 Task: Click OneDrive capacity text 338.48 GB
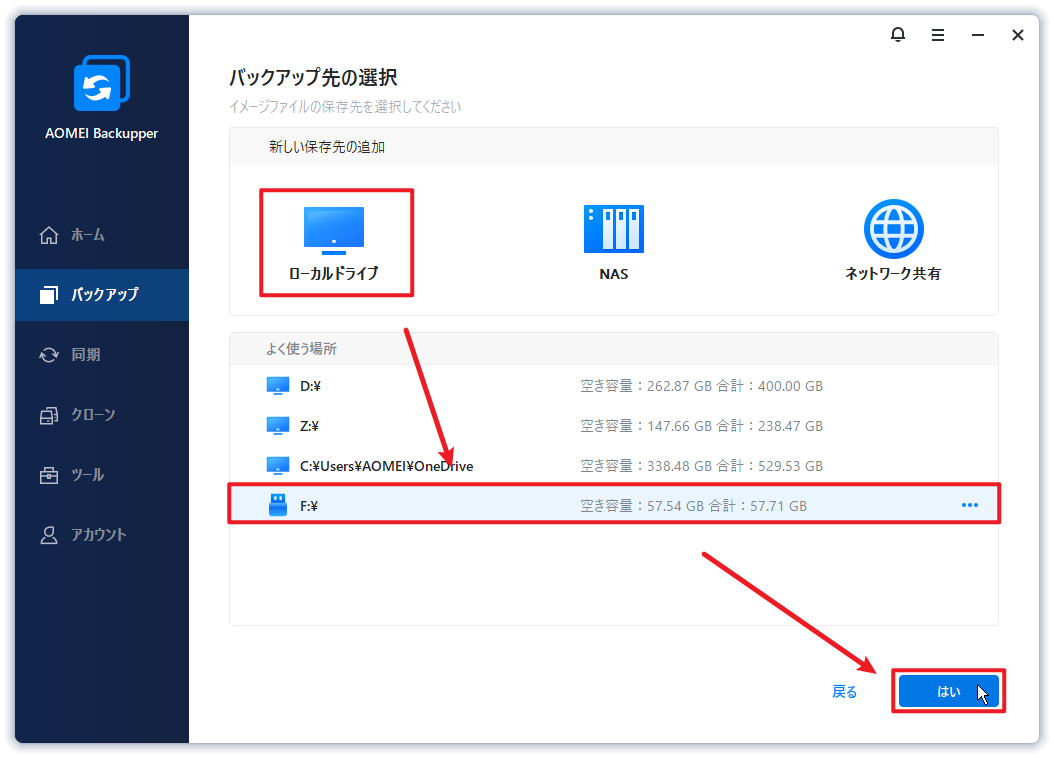click(701, 466)
